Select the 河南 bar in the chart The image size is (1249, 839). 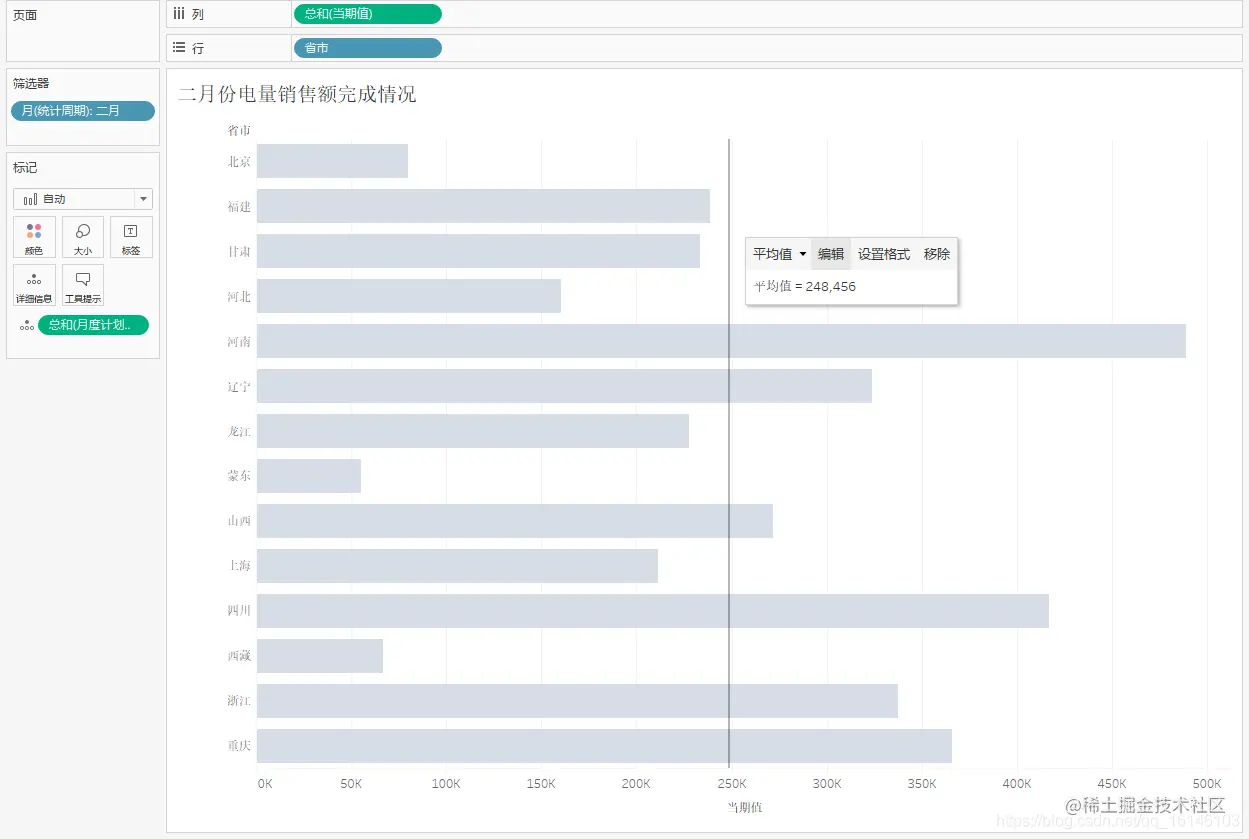(x=721, y=341)
